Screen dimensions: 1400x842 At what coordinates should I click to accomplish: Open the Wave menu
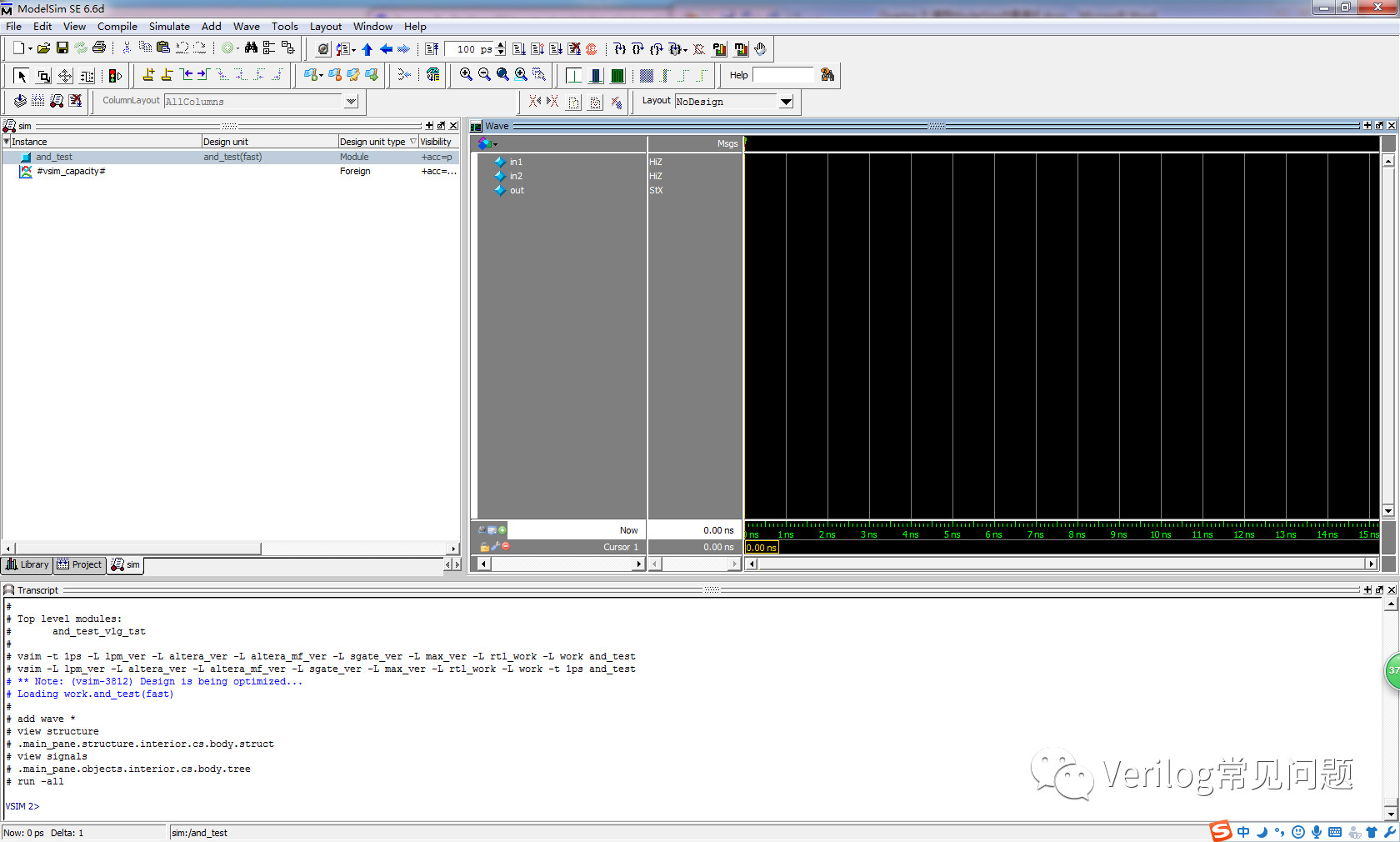point(246,27)
